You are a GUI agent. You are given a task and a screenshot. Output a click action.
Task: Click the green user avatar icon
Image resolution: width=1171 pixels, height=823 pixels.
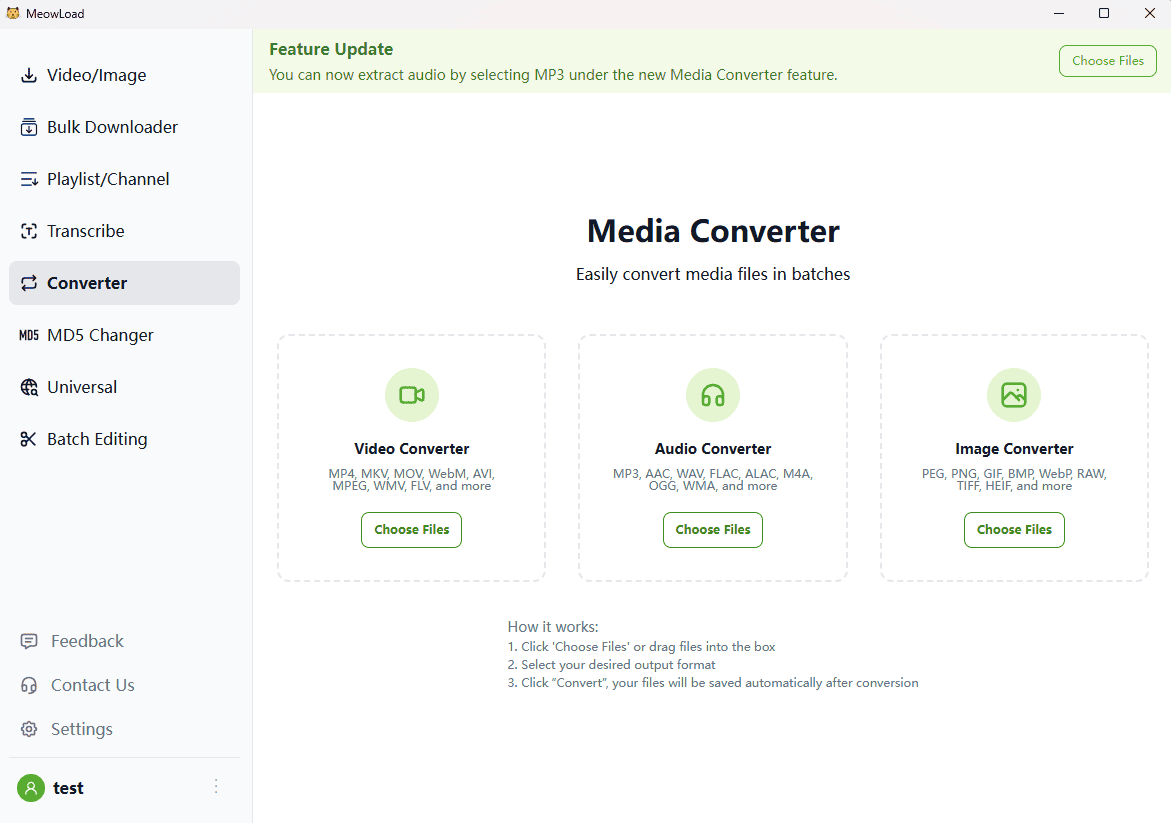[x=31, y=788]
